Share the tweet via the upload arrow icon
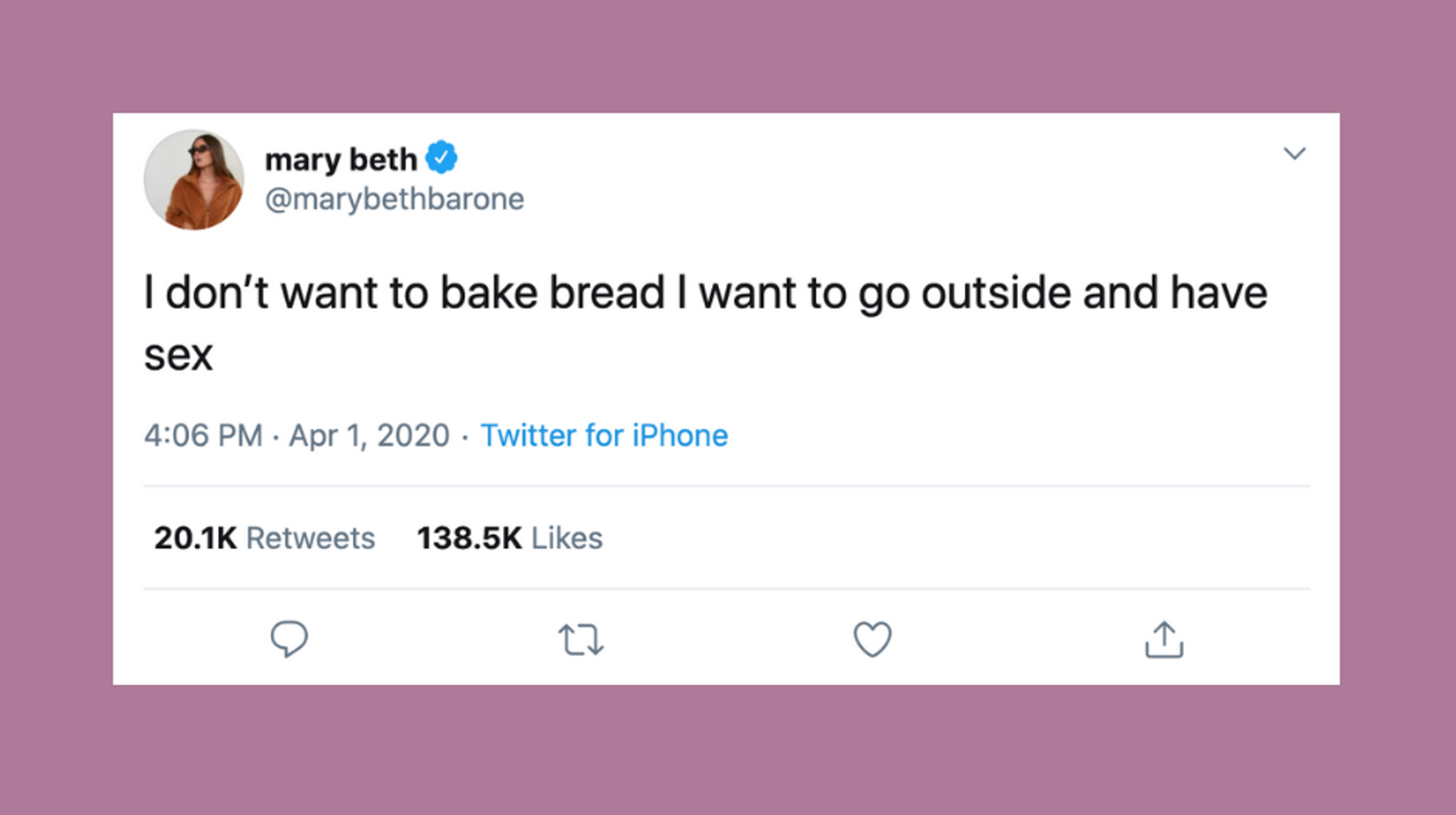Viewport: 1456px width, 815px height. (x=1164, y=640)
